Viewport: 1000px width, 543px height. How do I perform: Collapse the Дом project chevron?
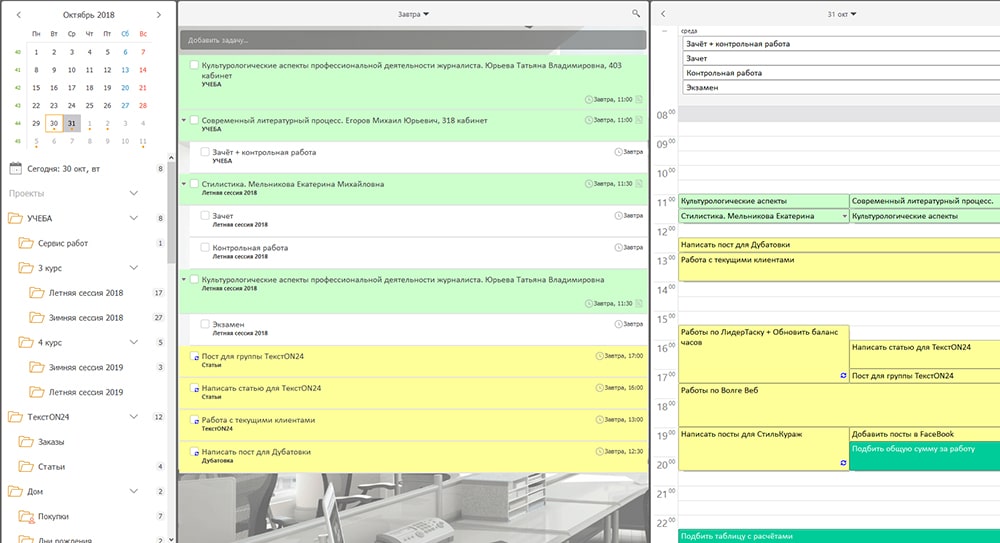point(133,491)
